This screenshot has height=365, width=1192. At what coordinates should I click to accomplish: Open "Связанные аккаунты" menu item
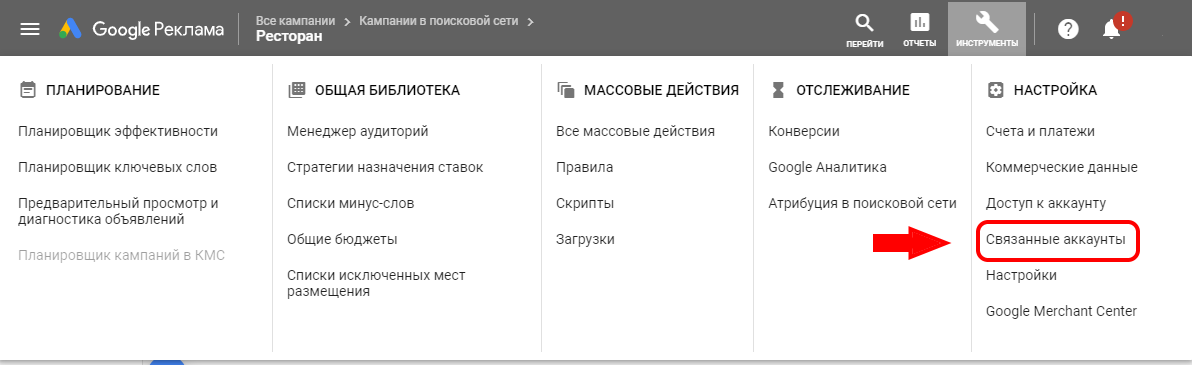click(1055, 240)
